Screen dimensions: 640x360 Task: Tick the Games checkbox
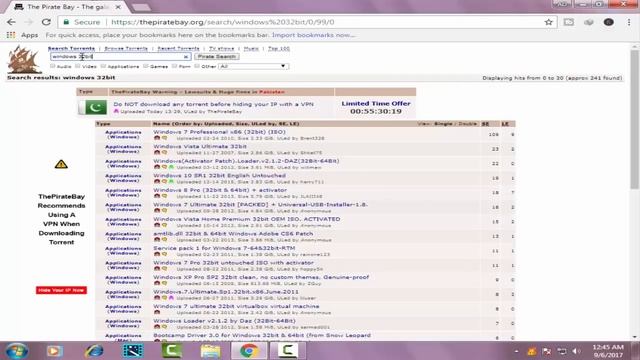pyautogui.click(x=146, y=66)
